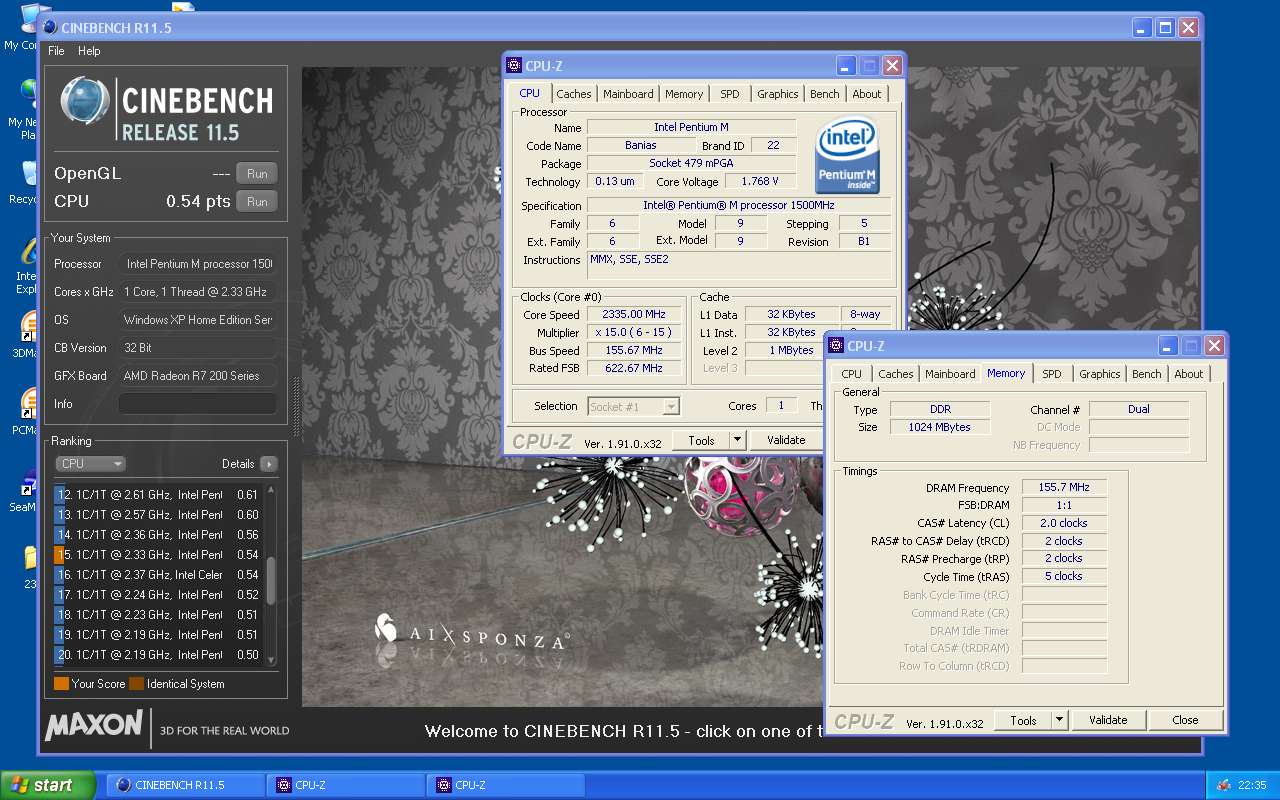Open the Help menu in Cinebench
1280x800 pixels.
tap(89, 51)
